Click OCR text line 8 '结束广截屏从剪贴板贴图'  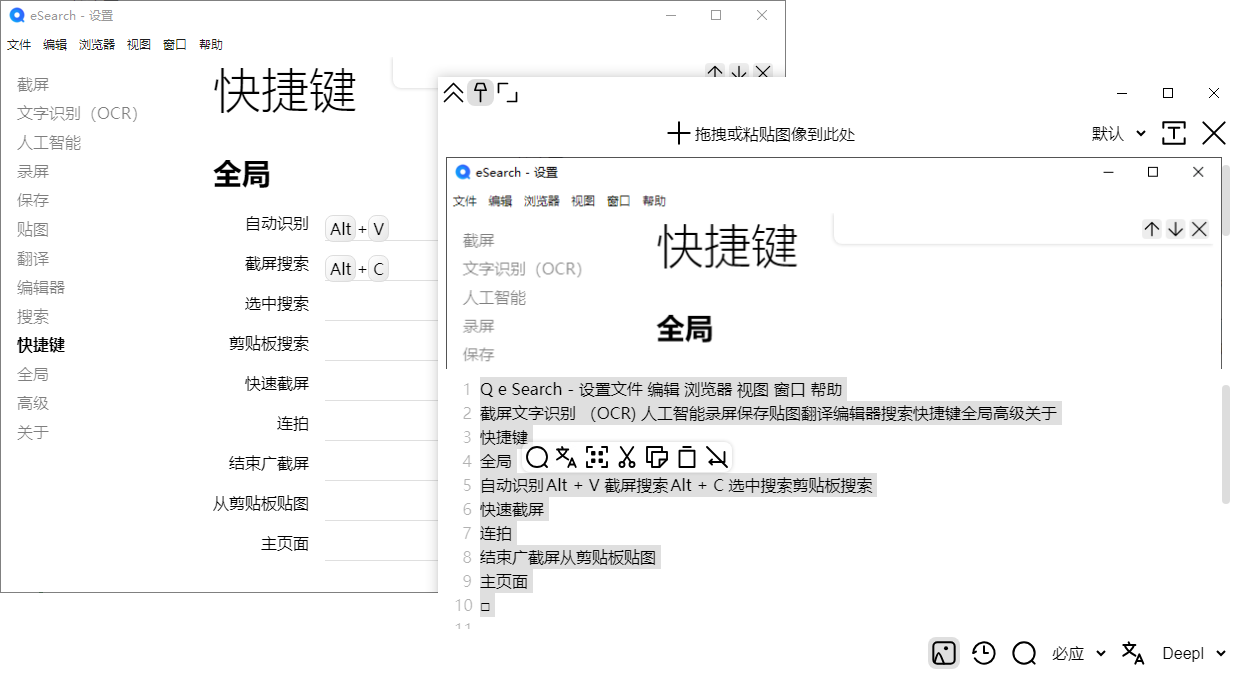tap(568, 557)
